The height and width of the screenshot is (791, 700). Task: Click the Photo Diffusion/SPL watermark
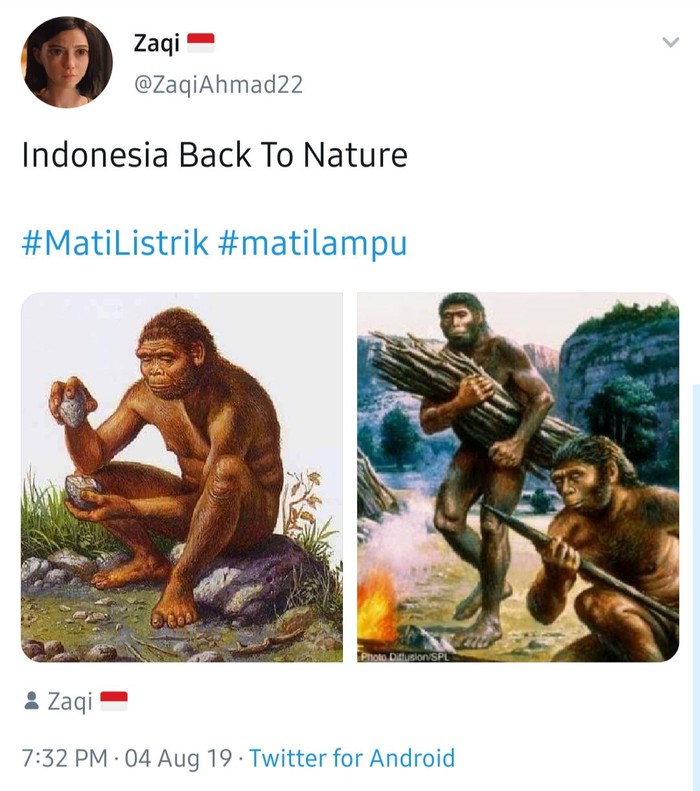click(x=403, y=657)
